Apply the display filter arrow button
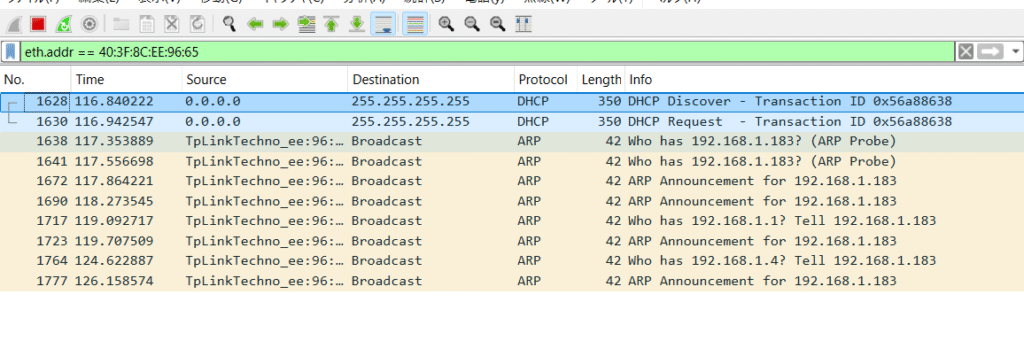 (x=991, y=52)
